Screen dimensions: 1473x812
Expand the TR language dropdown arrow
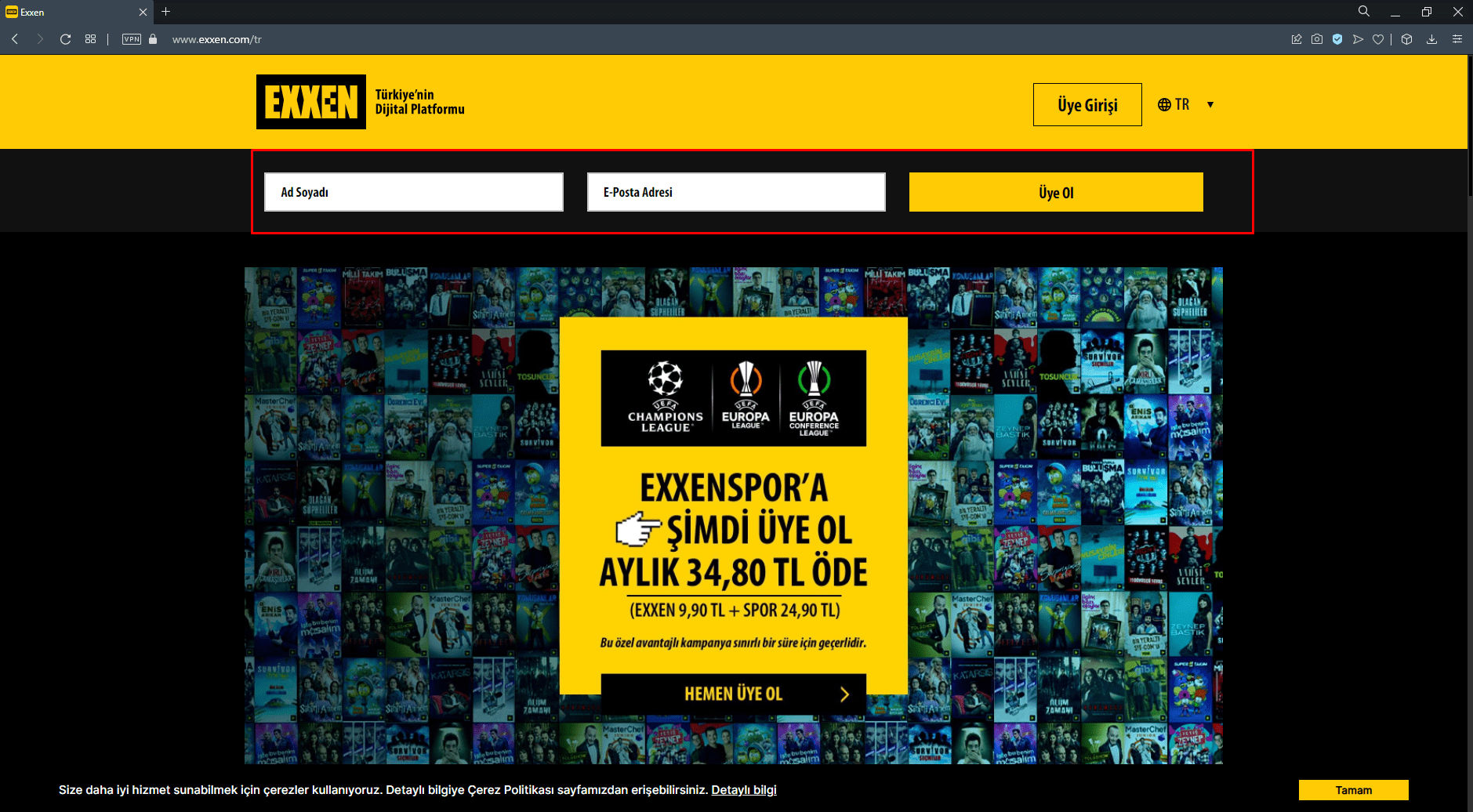click(x=1210, y=105)
